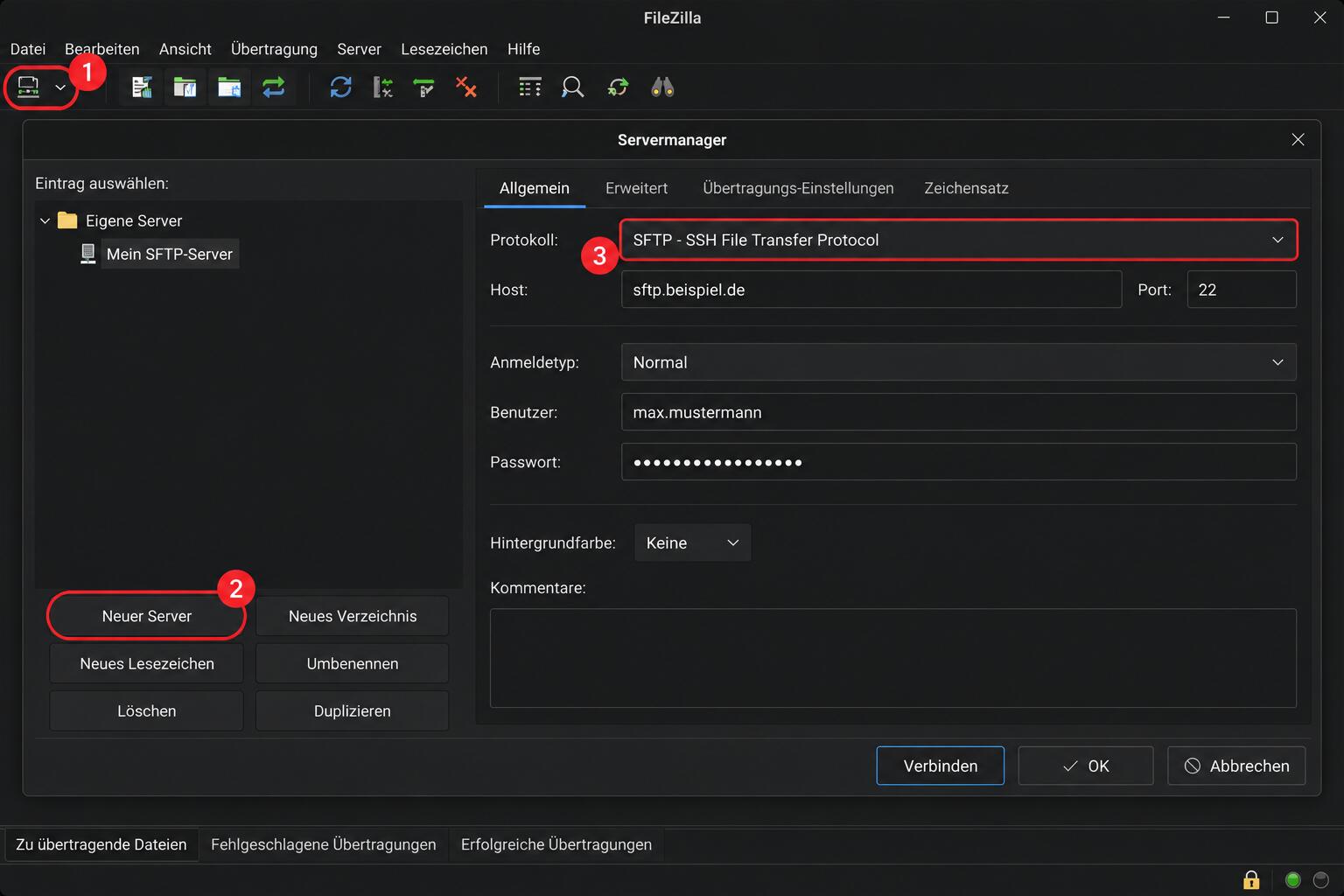Viewport: 1344px width, 896px height.
Task: Click the Neues Verzeichnis button
Action: click(x=353, y=616)
